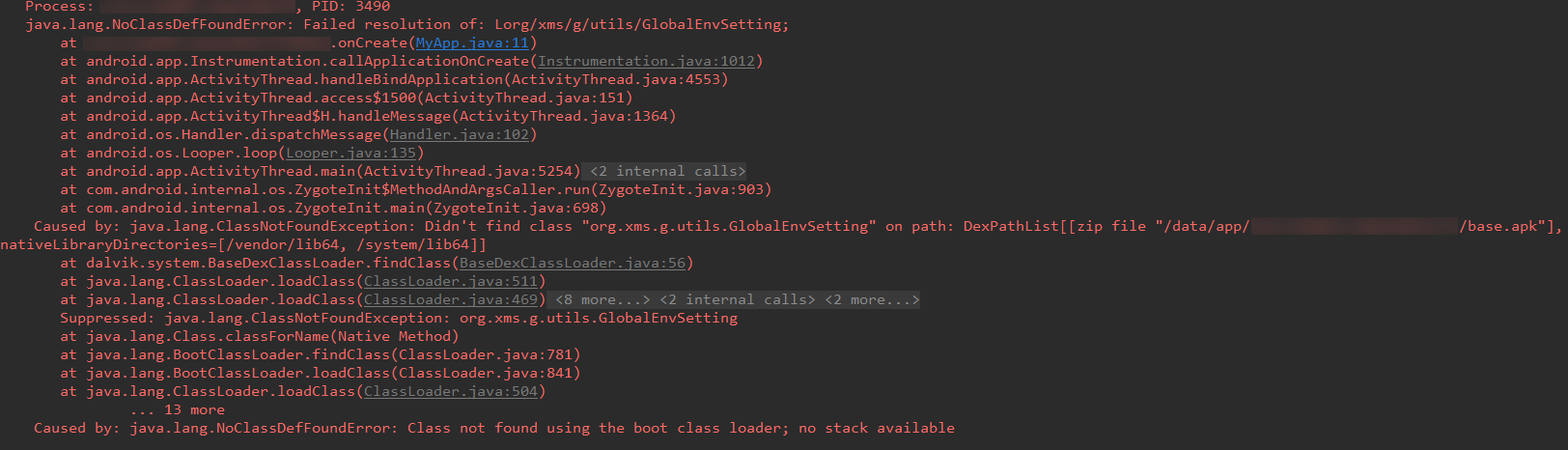Open BaseDexClassLoader.java:56 link
The image size is (1568, 450).
573,263
